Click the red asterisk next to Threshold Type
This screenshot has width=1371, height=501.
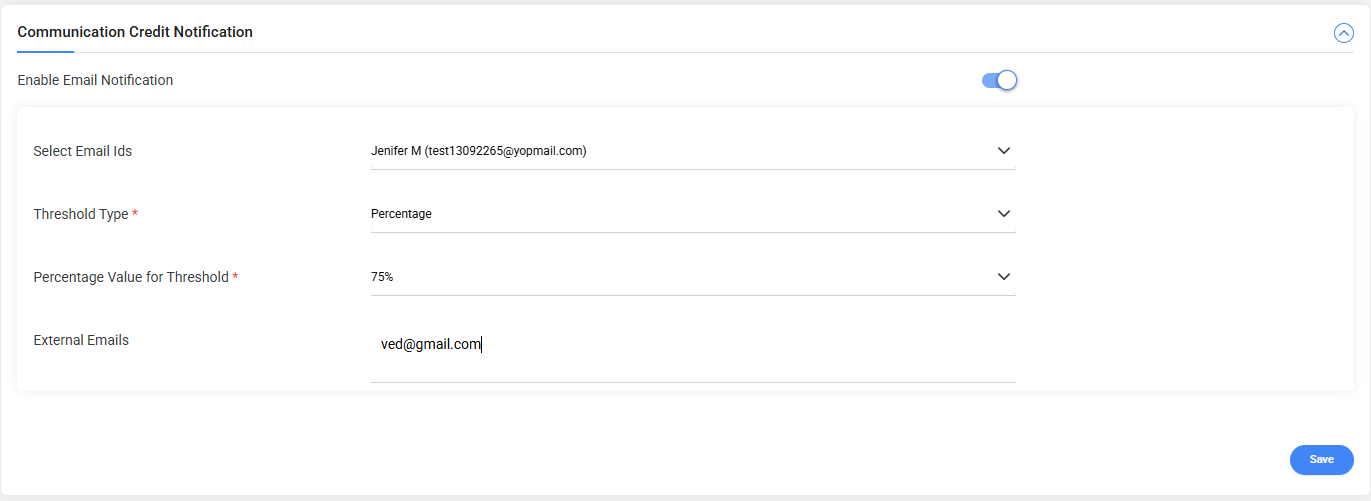[135, 214]
